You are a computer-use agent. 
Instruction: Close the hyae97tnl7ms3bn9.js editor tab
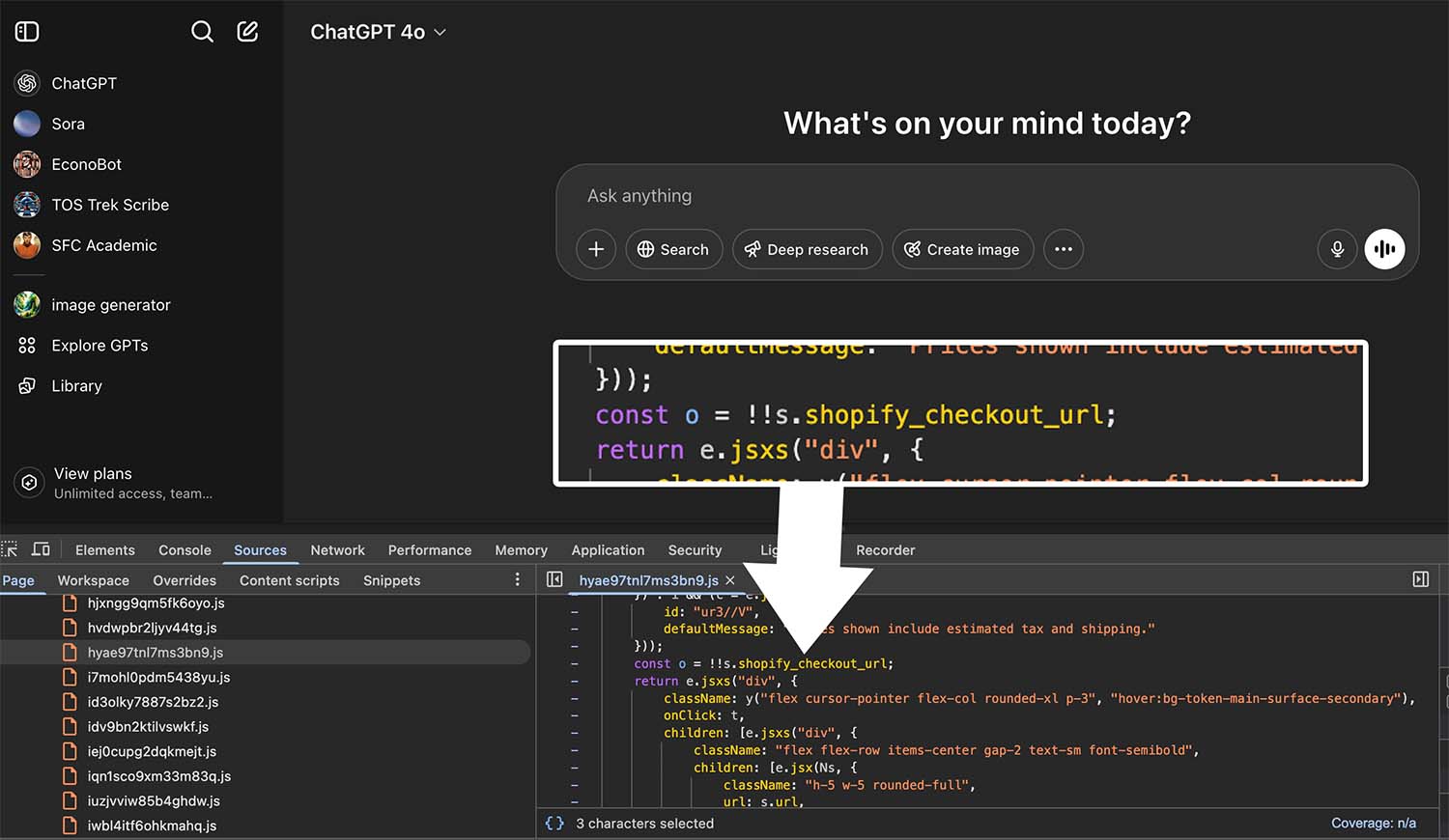click(x=730, y=580)
